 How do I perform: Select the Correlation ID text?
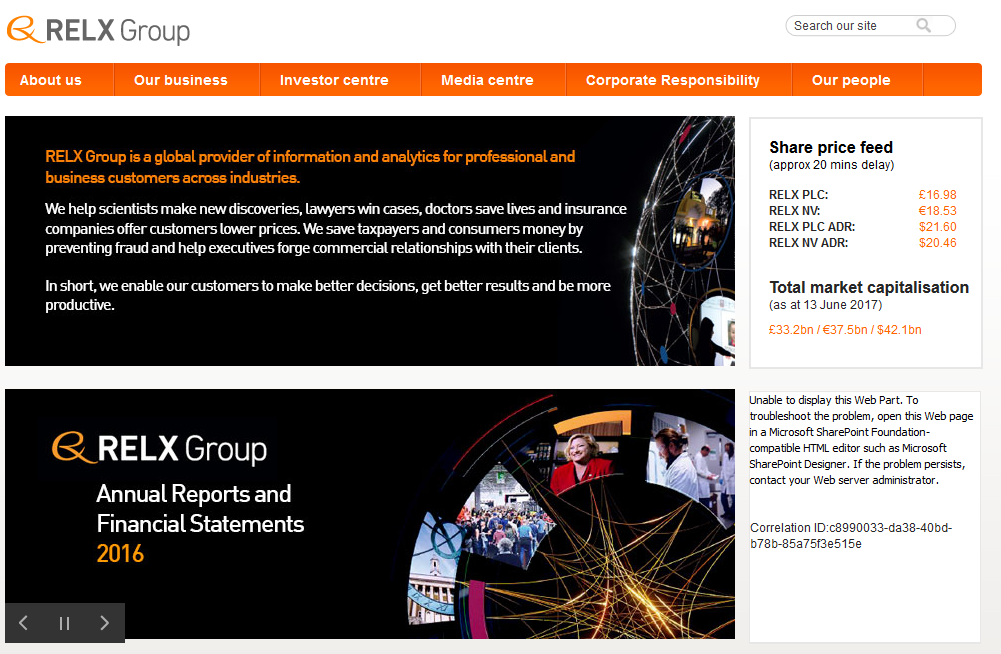pyautogui.click(x=851, y=536)
